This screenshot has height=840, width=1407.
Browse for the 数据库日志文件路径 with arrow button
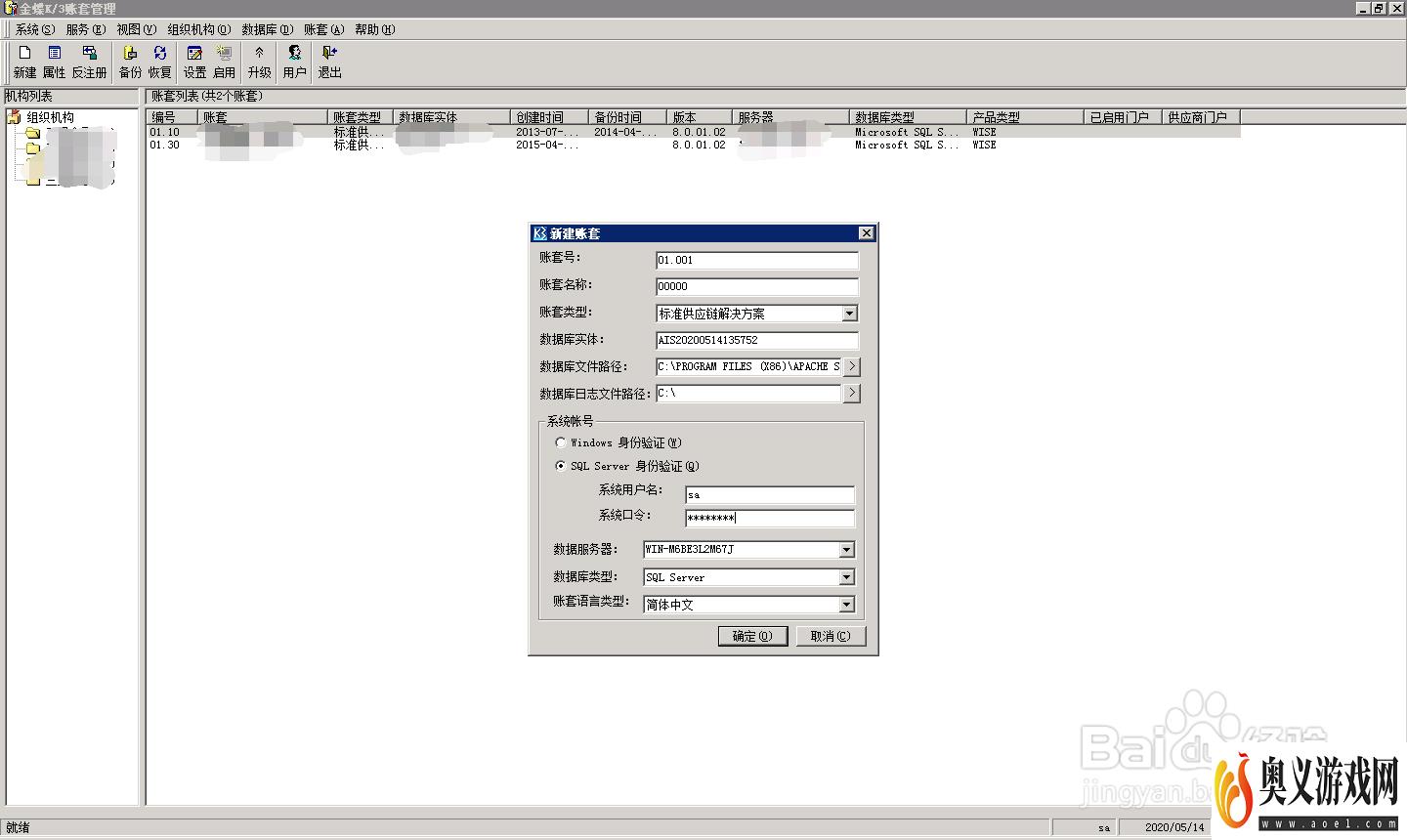852,393
